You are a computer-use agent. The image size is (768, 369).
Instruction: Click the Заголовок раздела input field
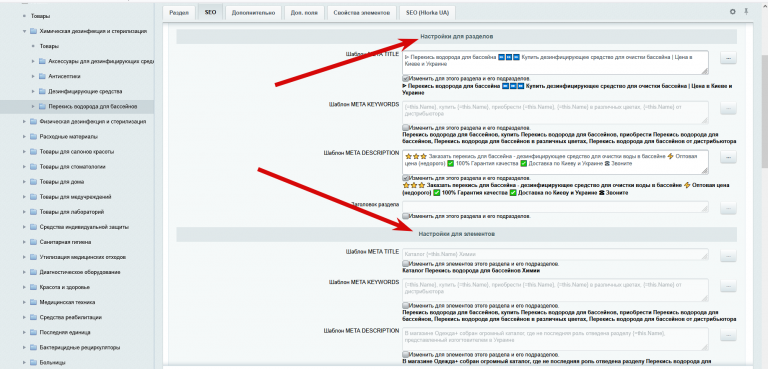click(x=555, y=207)
